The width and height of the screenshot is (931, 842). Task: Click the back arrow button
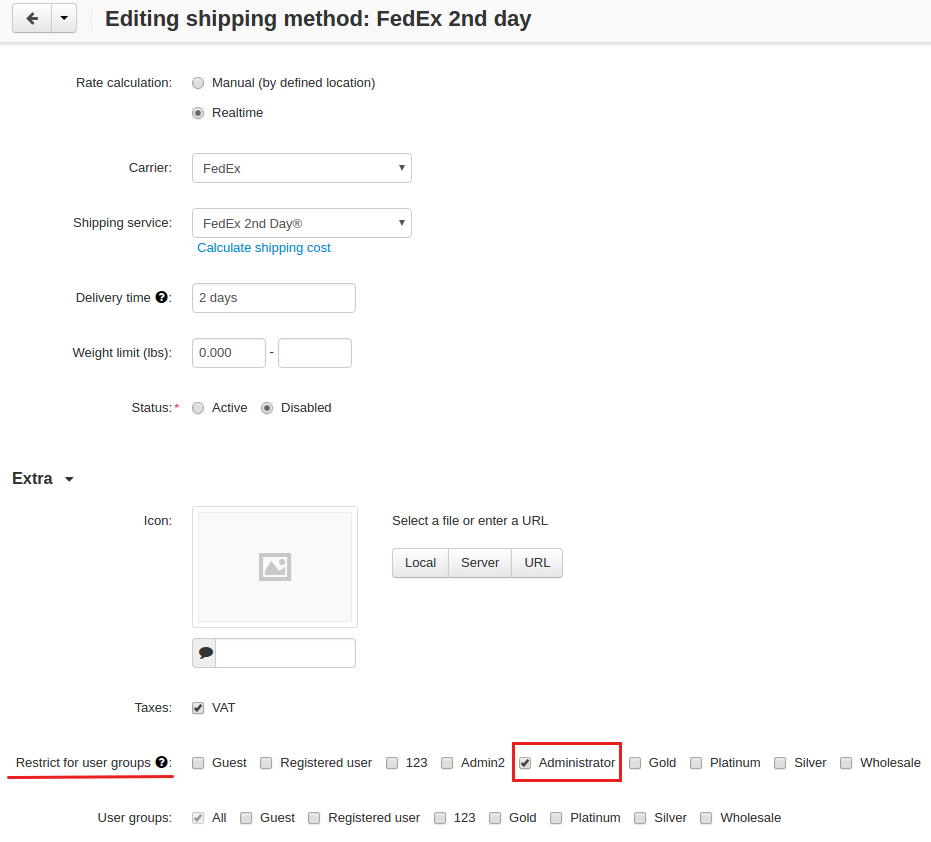[x=32, y=18]
